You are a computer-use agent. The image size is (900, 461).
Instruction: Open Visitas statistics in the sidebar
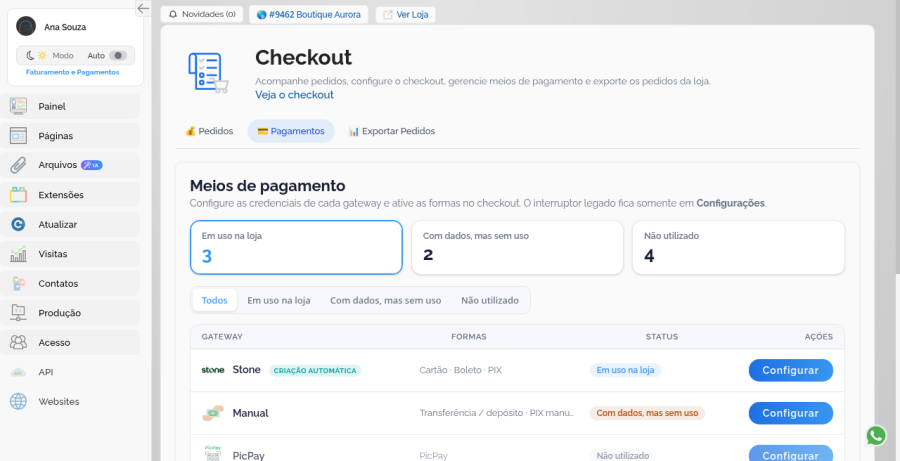(70, 254)
